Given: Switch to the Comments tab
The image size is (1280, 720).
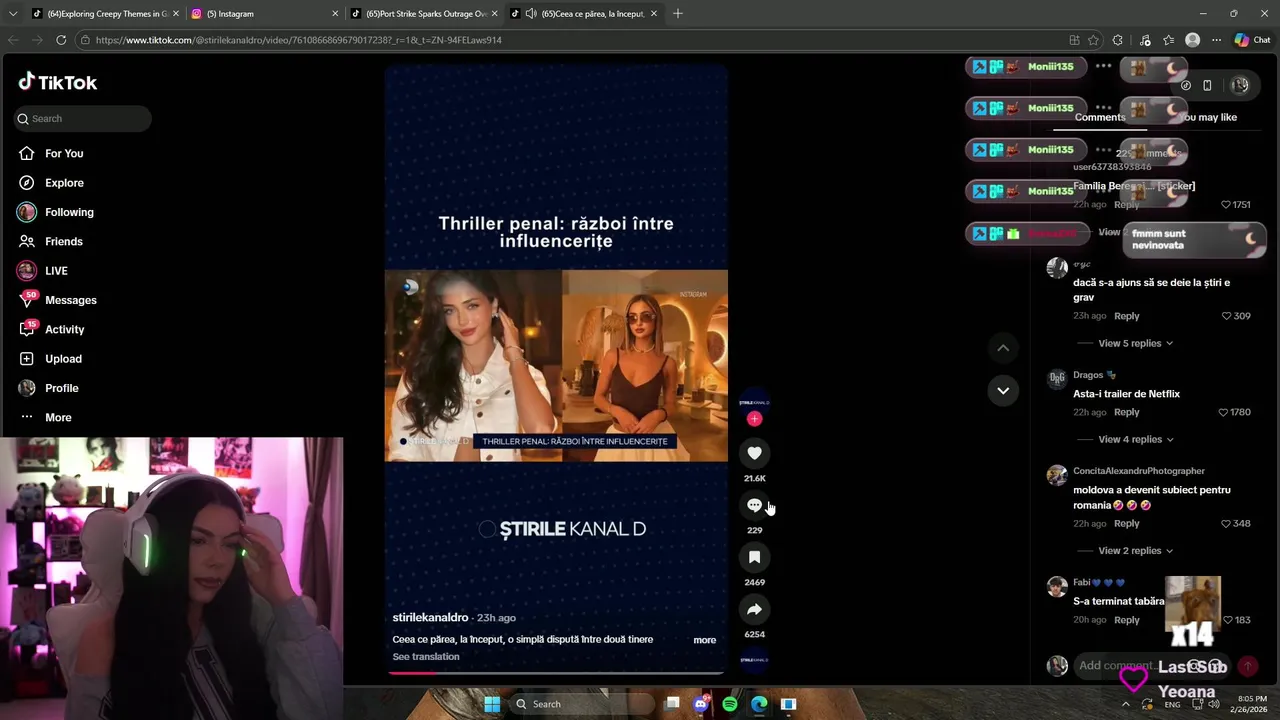Looking at the screenshot, I should [1100, 117].
